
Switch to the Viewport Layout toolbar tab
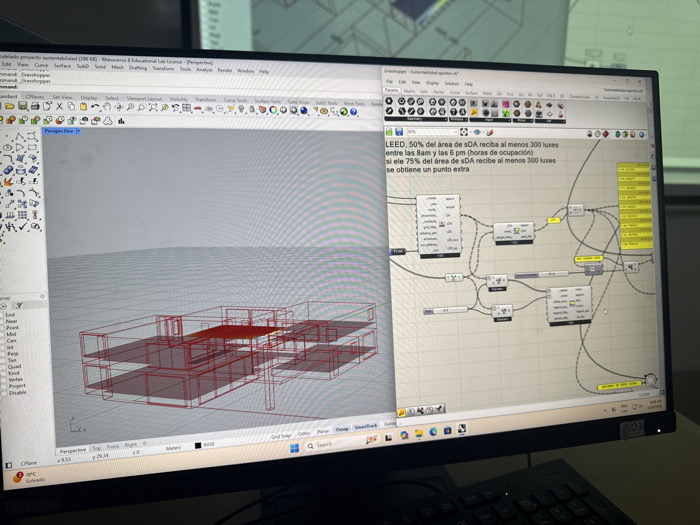pyautogui.click(x=144, y=98)
